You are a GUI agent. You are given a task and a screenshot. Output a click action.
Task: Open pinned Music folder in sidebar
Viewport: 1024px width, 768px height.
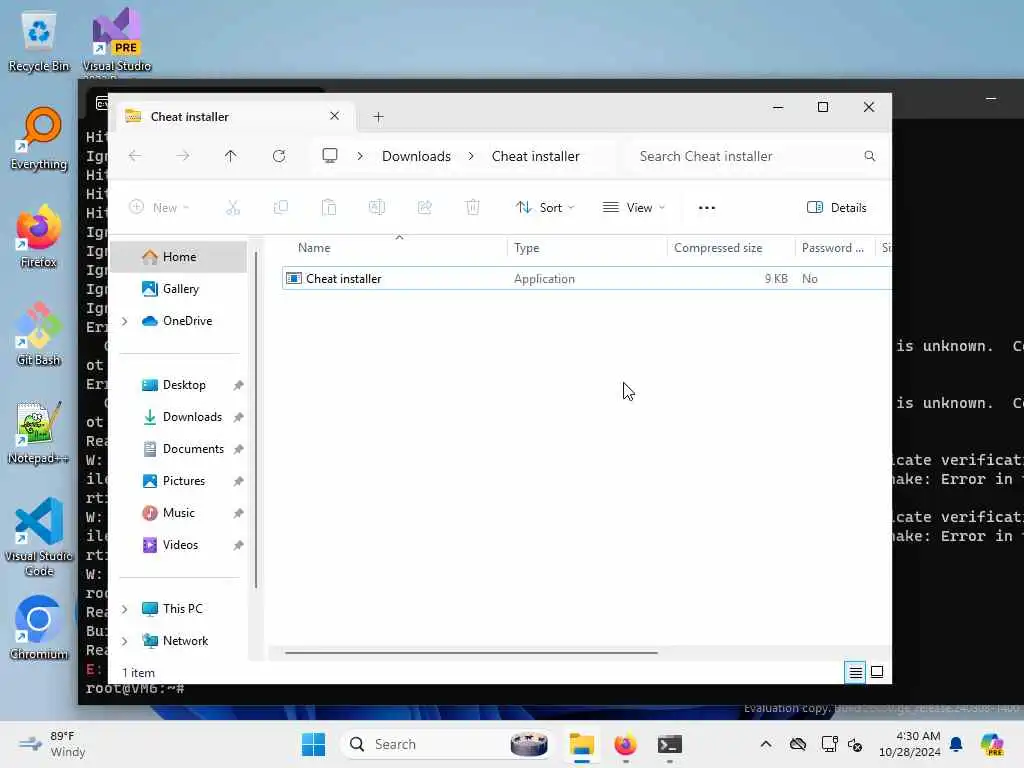pos(178,513)
